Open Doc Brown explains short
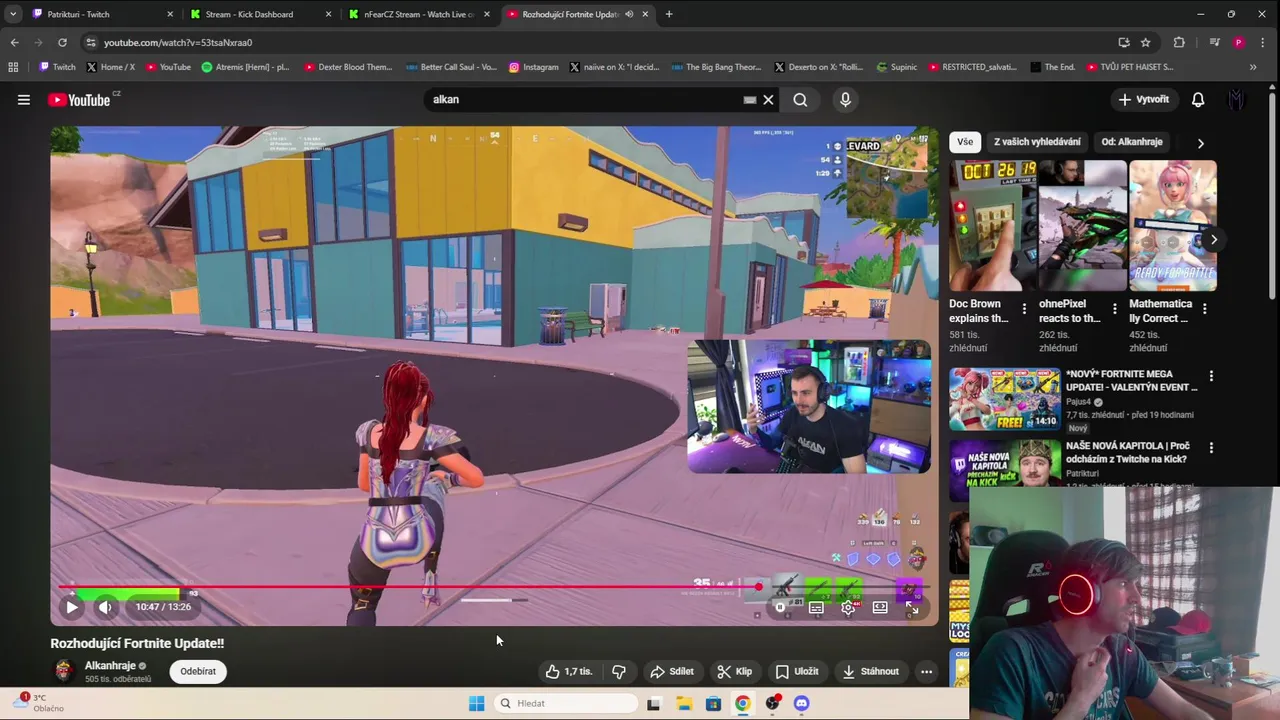This screenshot has width=1280, height=720. coord(992,226)
